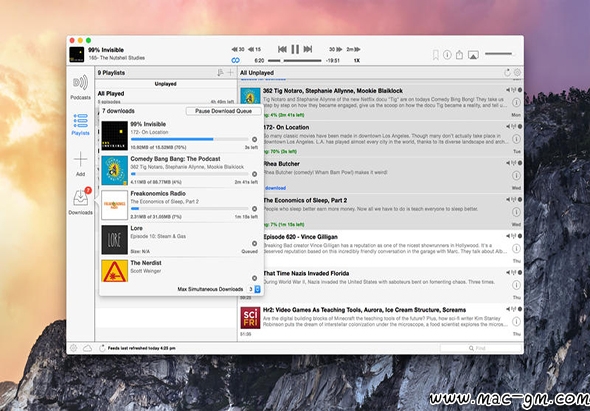Show info for Rhea Butcher episode

[516, 175]
